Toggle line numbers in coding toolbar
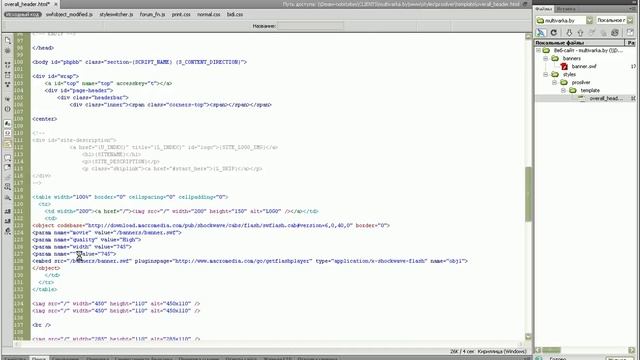Image resolution: width=640 pixels, height=360 pixels. pyautogui.click(x=8, y=123)
